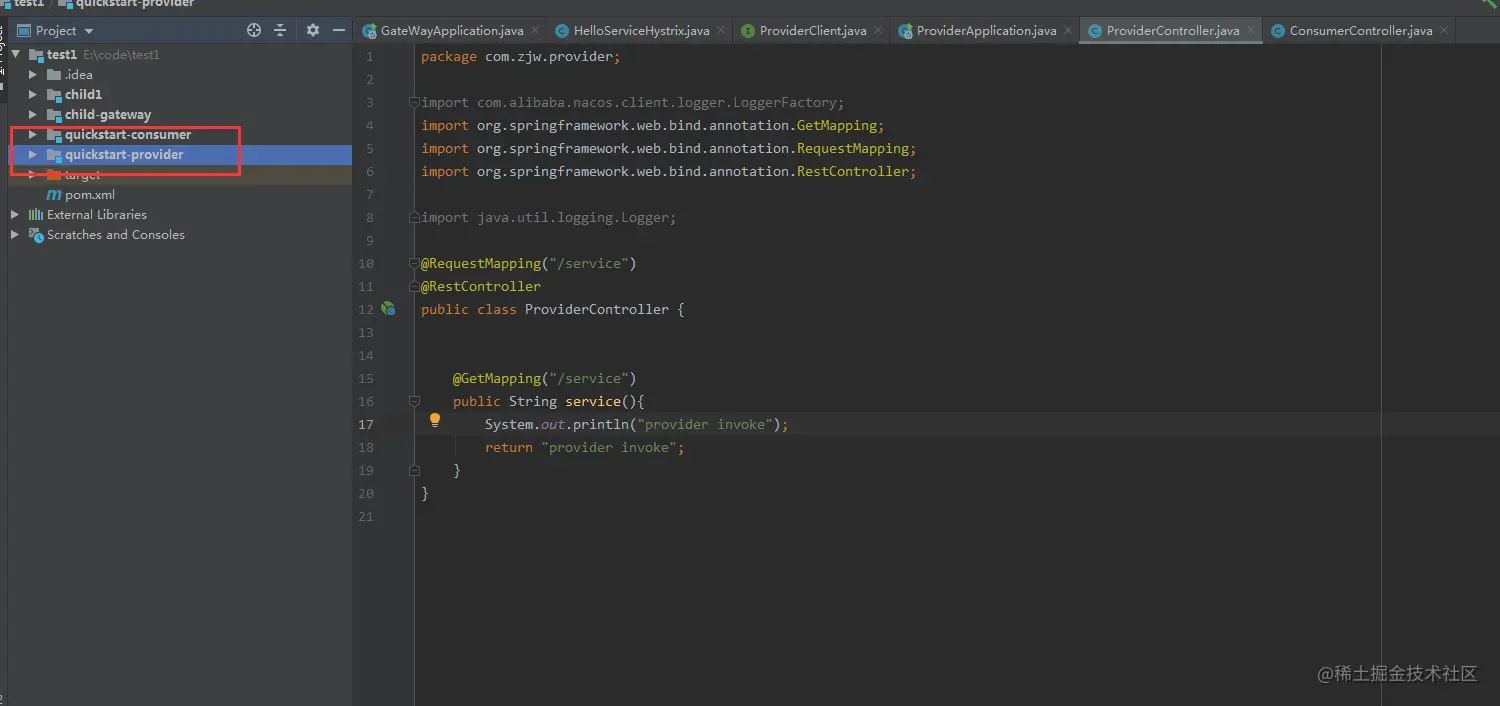Screen dimensions: 1500x706
Task: Click the yellow lightbulb intention icon
Action: tap(435, 421)
